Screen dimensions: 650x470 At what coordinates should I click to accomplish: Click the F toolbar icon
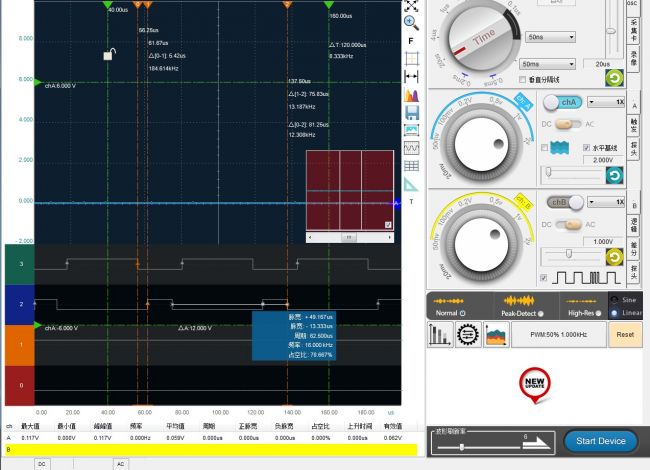point(411,41)
